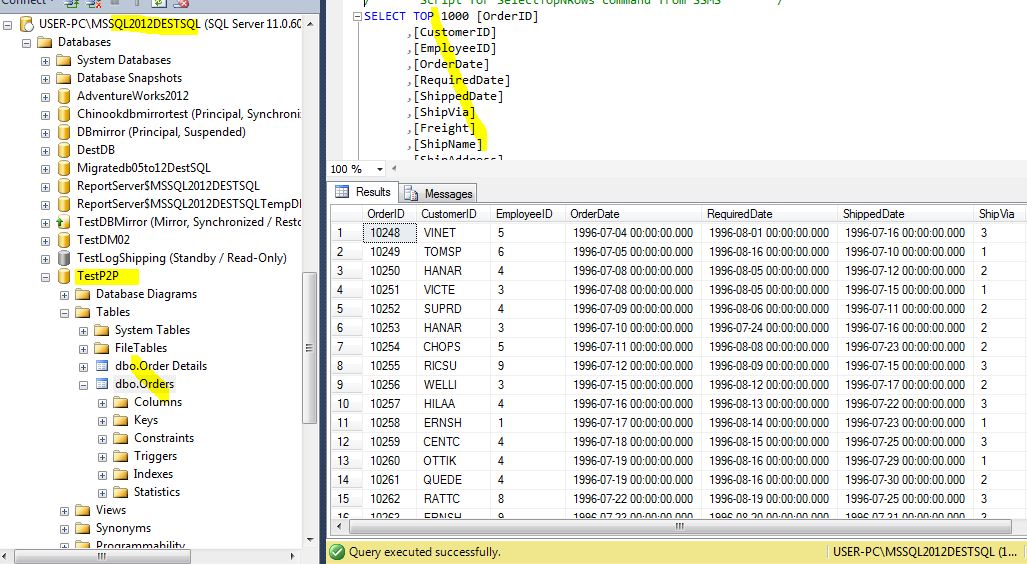Click the results grid scroll-left arrow
This screenshot has height=564, width=1027.
tap(340, 526)
